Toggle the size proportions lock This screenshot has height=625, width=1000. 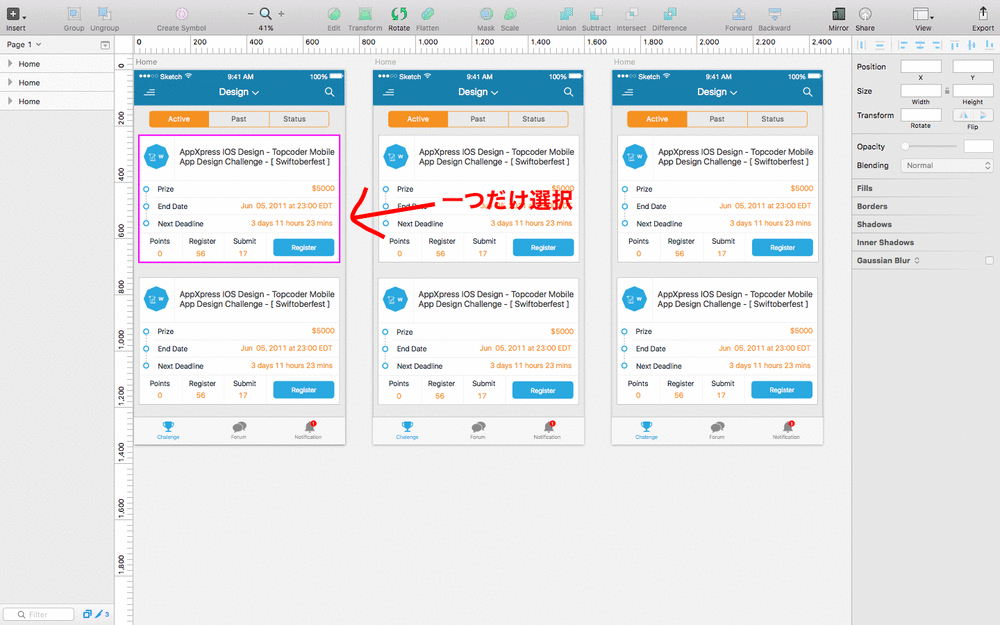(x=946, y=91)
